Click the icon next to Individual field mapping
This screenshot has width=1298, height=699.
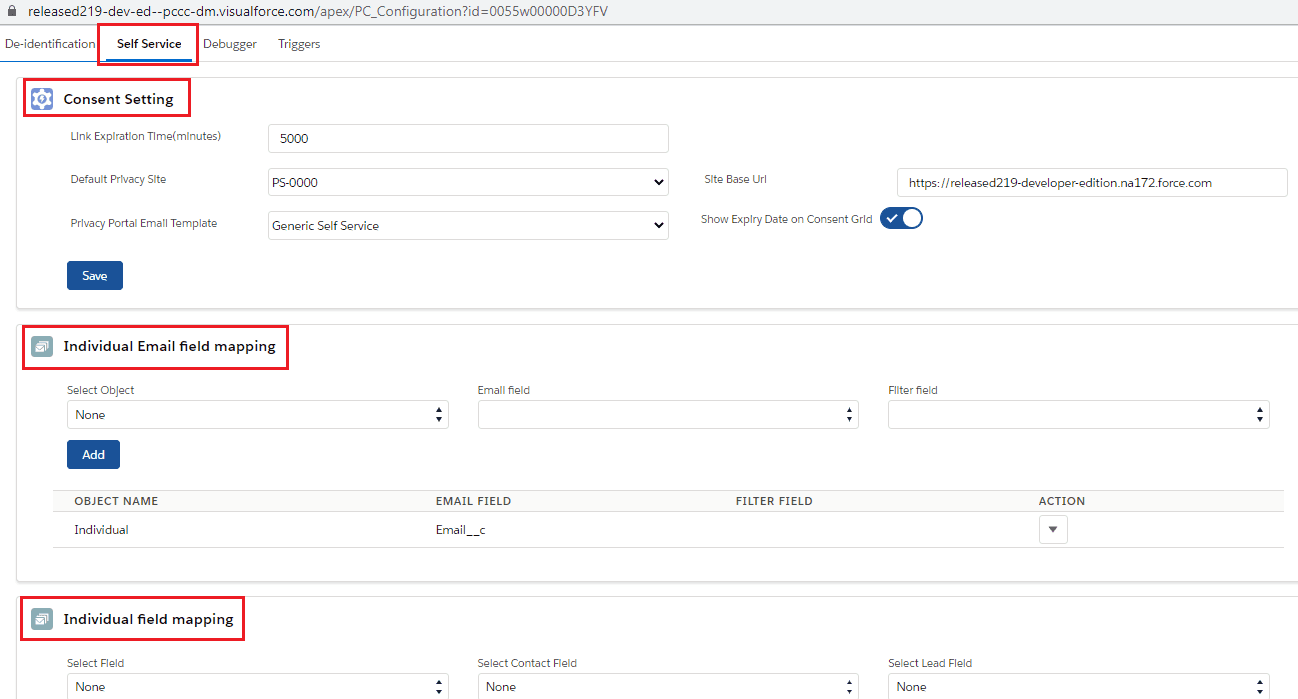[x=41, y=618]
